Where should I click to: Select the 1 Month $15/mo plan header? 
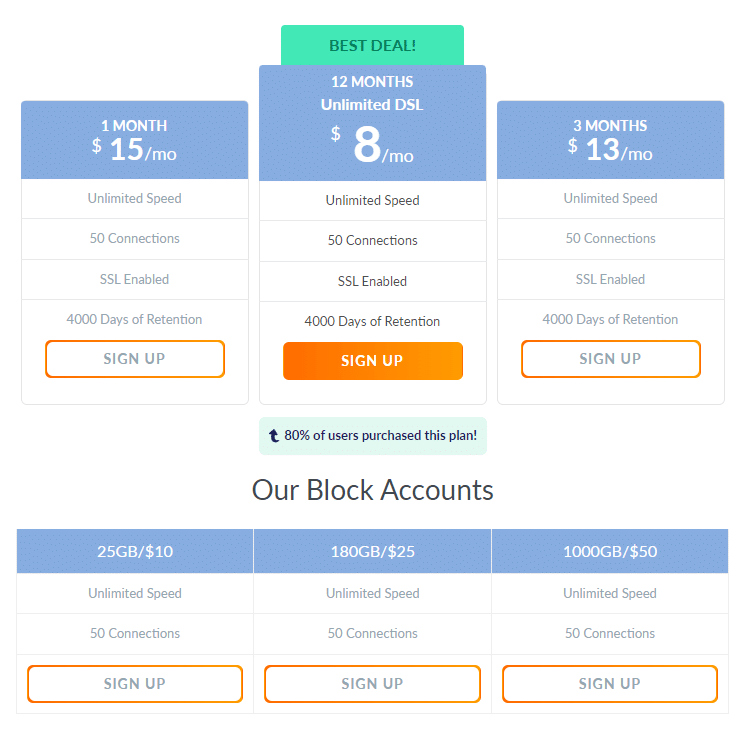click(135, 140)
